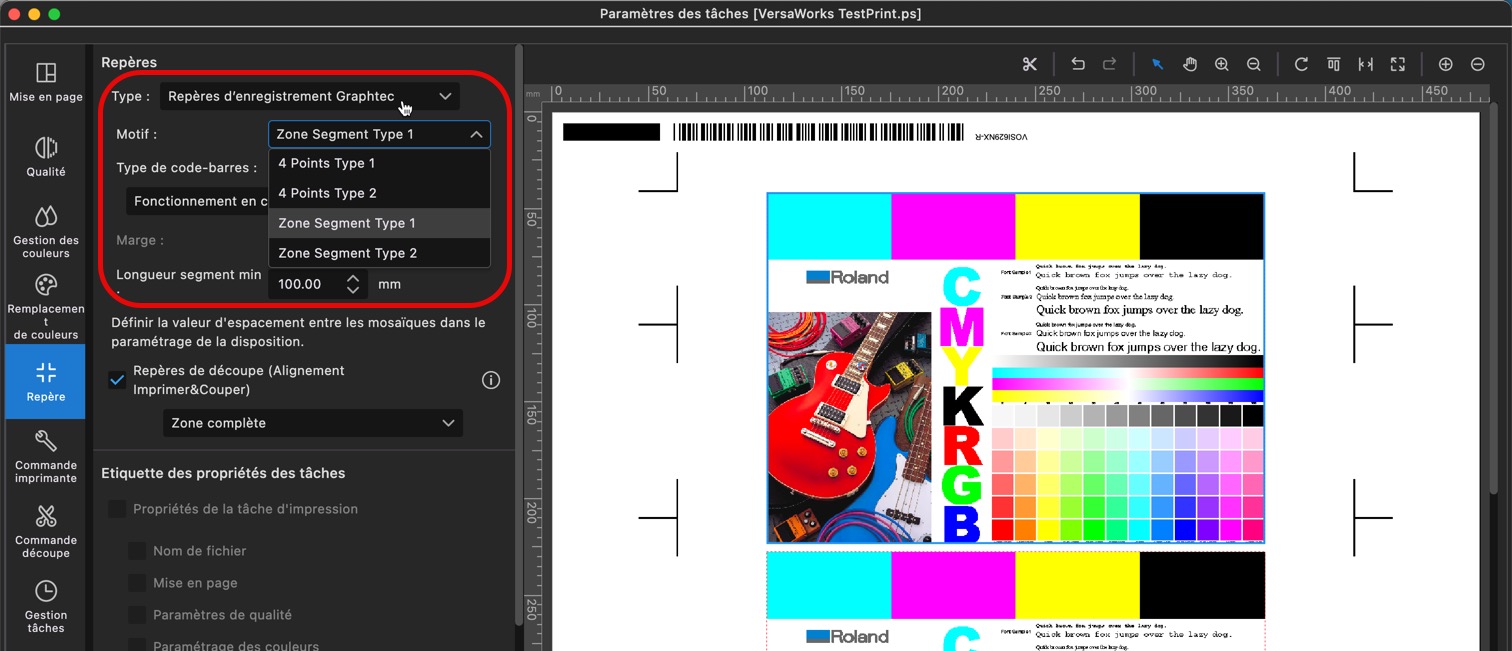Show info about Repères de découpe
Image resolution: width=1512 pixels, height=651 pixels.
(x=491, y=380)
